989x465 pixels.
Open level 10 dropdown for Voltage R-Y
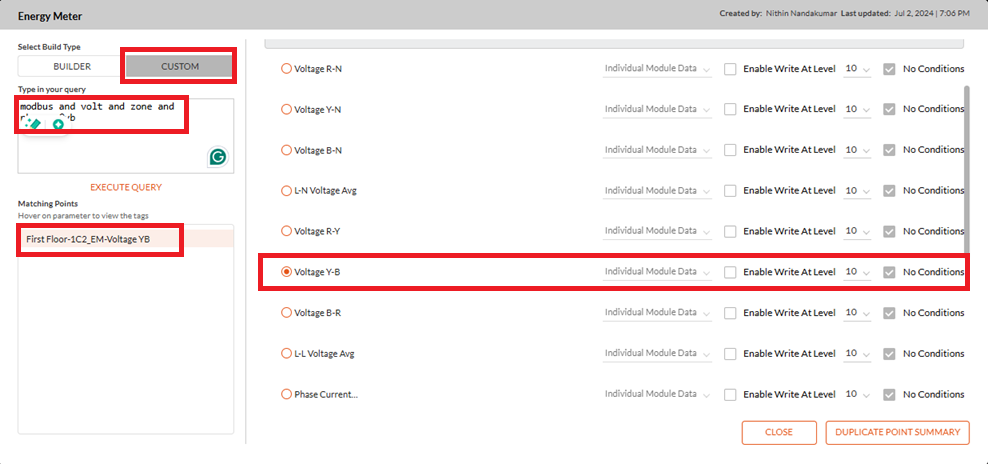pos(857,232)
